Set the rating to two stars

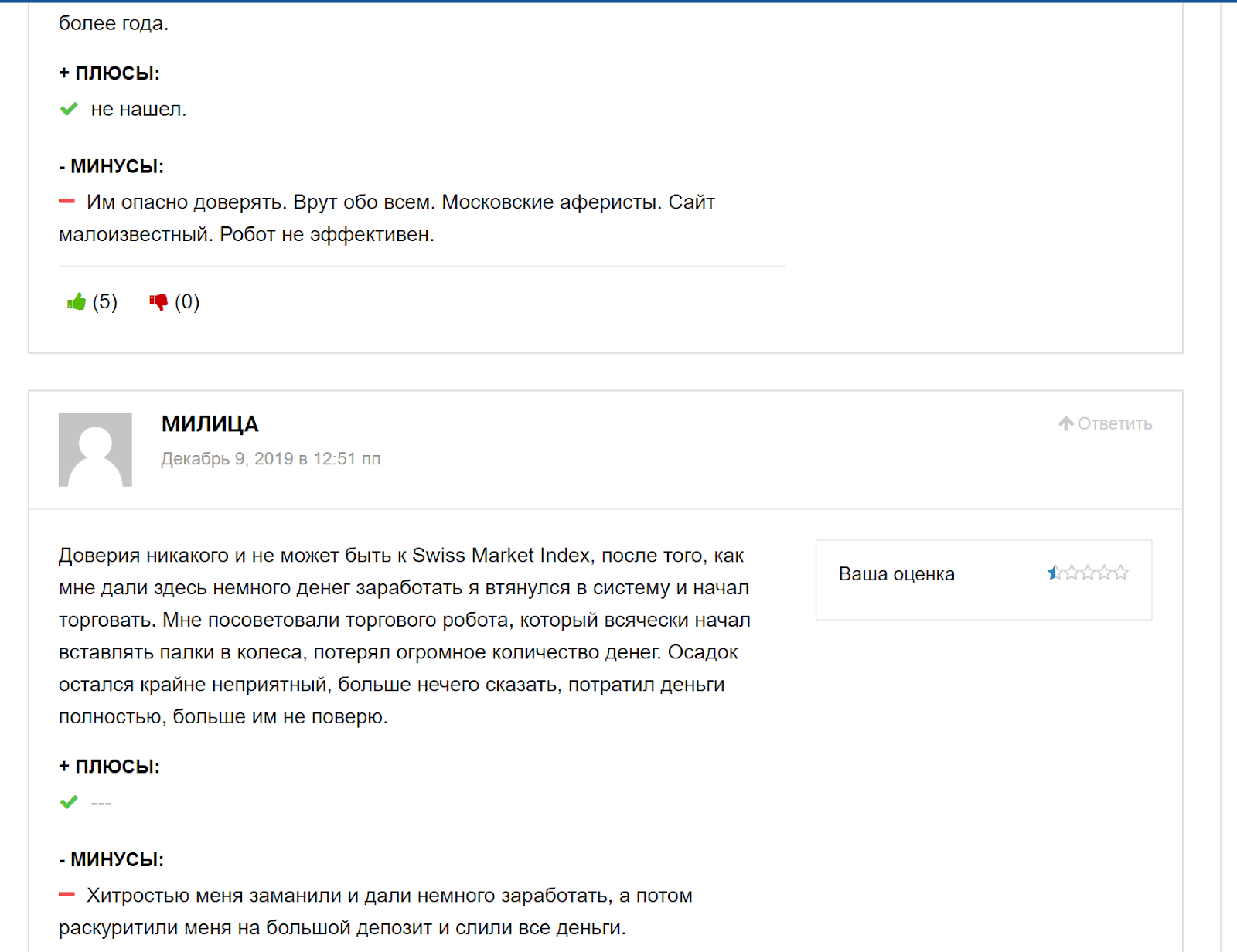tap(1072, 573)
